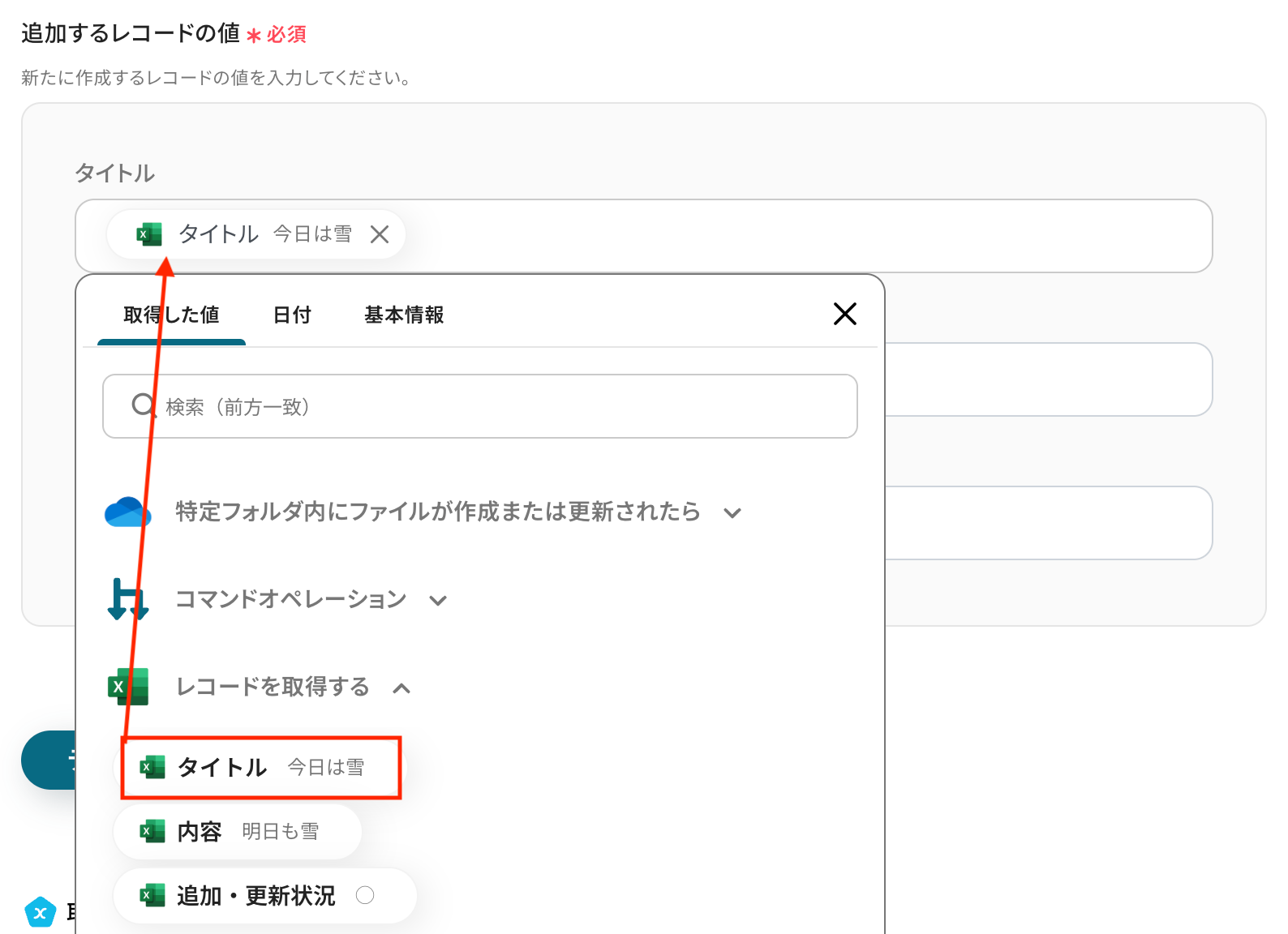Click the 特定フォルダ内にファイルが作成または更新されたら label
Screen dimensions: 1288x934
click(x=438, y=512)
